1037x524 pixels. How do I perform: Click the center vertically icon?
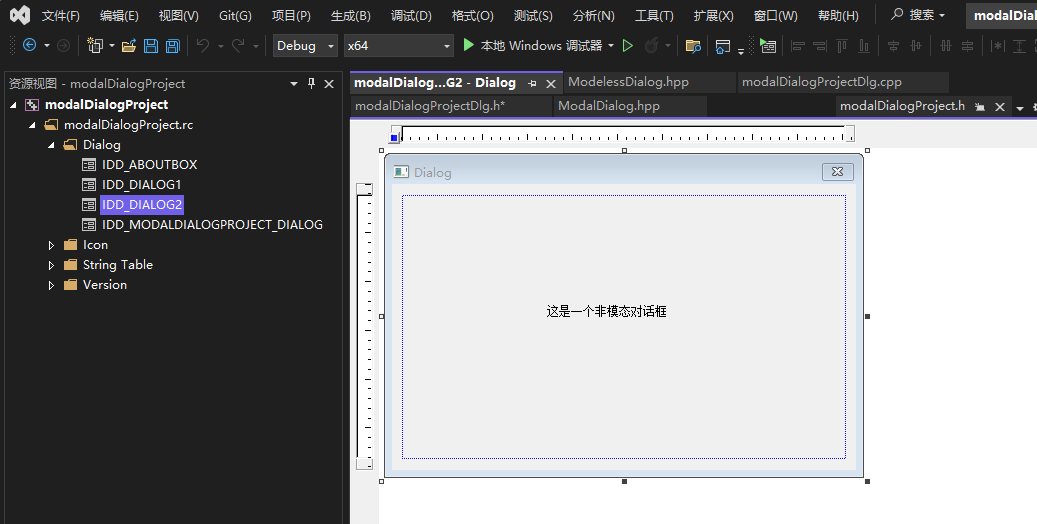click(893, 46)
